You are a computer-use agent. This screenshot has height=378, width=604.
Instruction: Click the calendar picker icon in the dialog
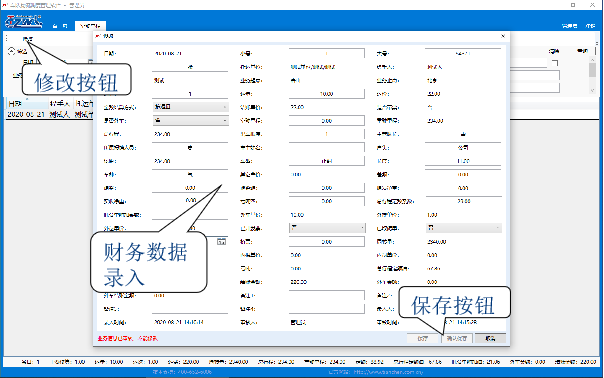[221, 242]
